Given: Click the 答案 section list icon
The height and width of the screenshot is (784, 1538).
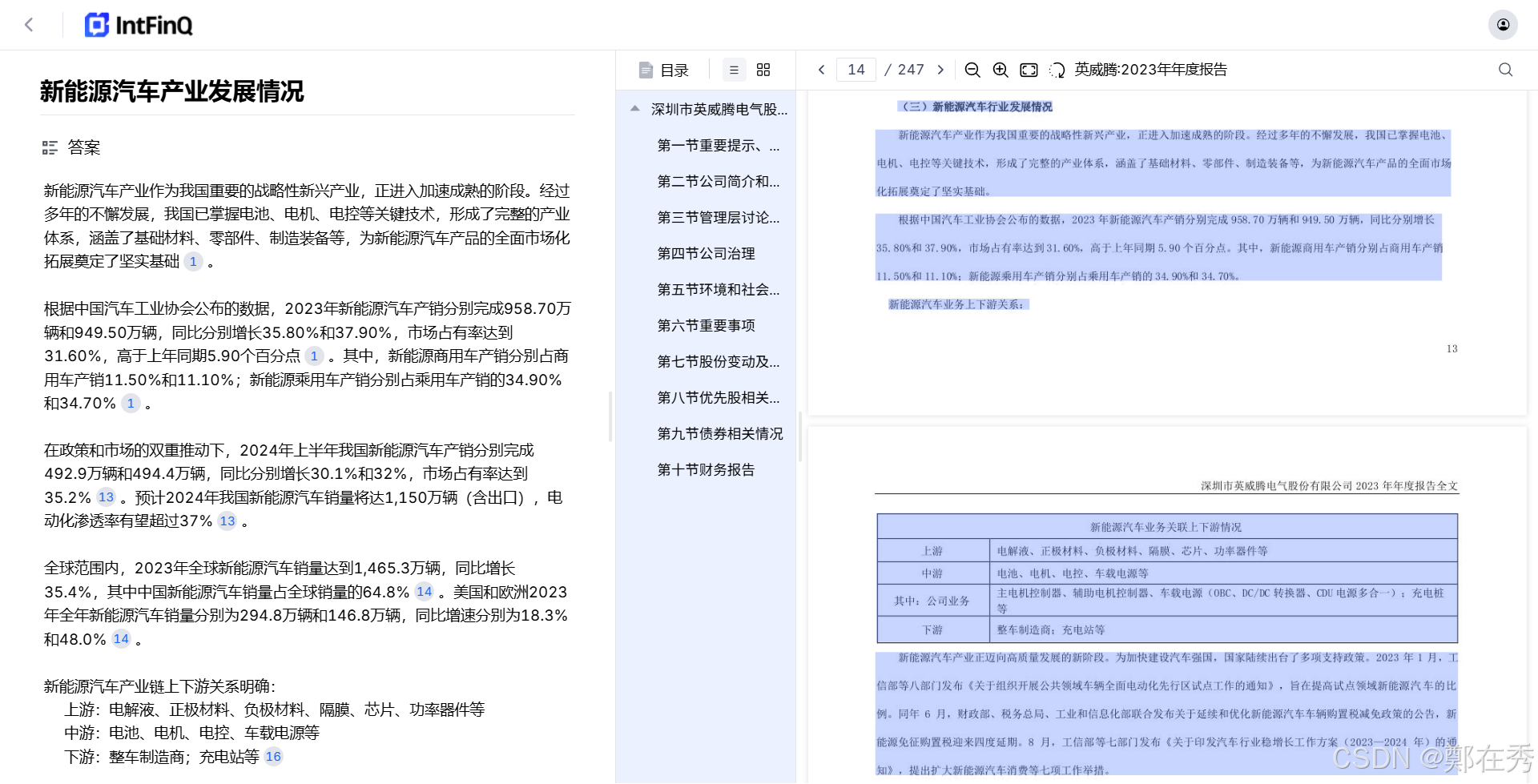Looking at the screenshot, I should (50, 147).
